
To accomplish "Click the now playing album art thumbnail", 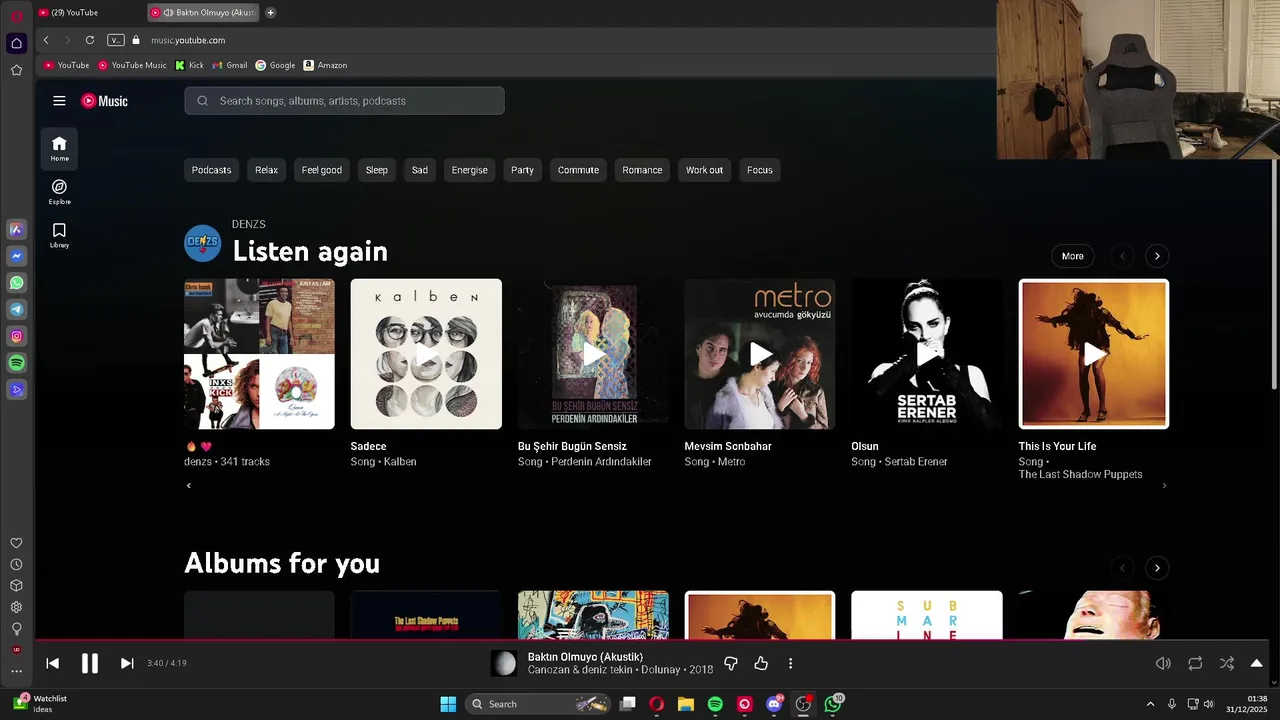I will [504, 663].
